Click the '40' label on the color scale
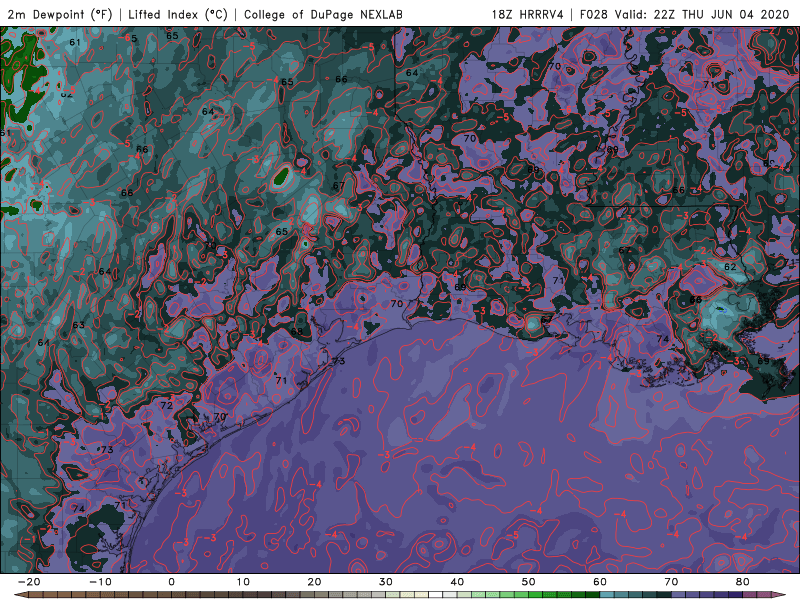The height and width of the screenshot is (600, 800). [457, 582]
